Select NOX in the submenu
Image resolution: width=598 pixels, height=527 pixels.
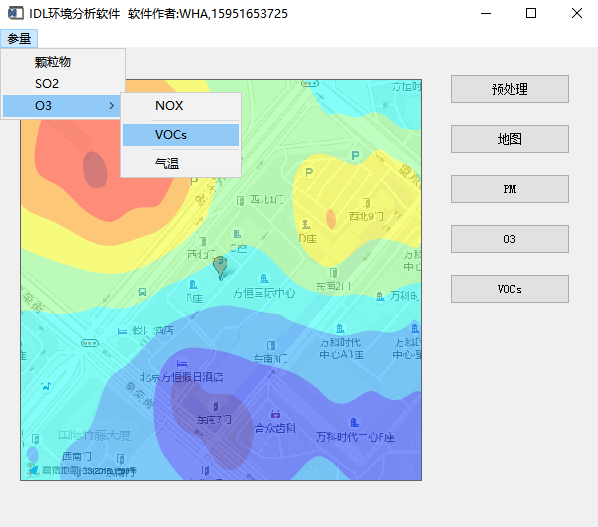[181, 106]
